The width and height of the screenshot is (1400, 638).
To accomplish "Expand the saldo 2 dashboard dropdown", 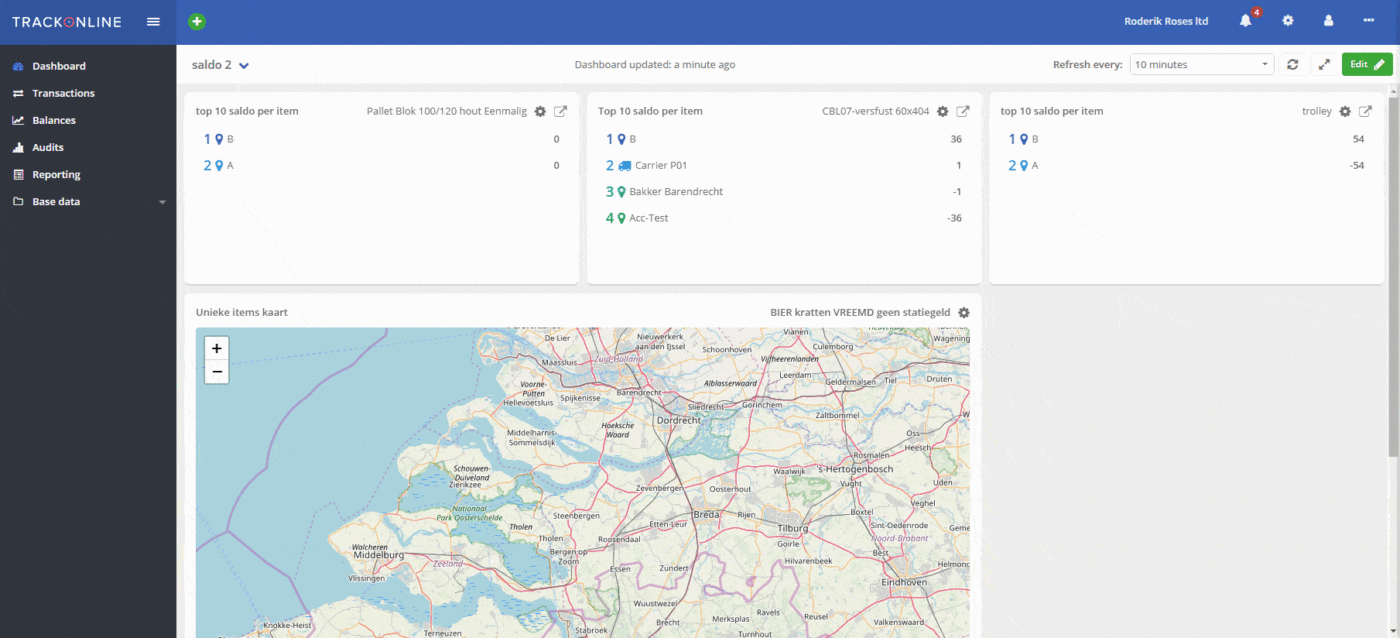I will pos(243,65).
